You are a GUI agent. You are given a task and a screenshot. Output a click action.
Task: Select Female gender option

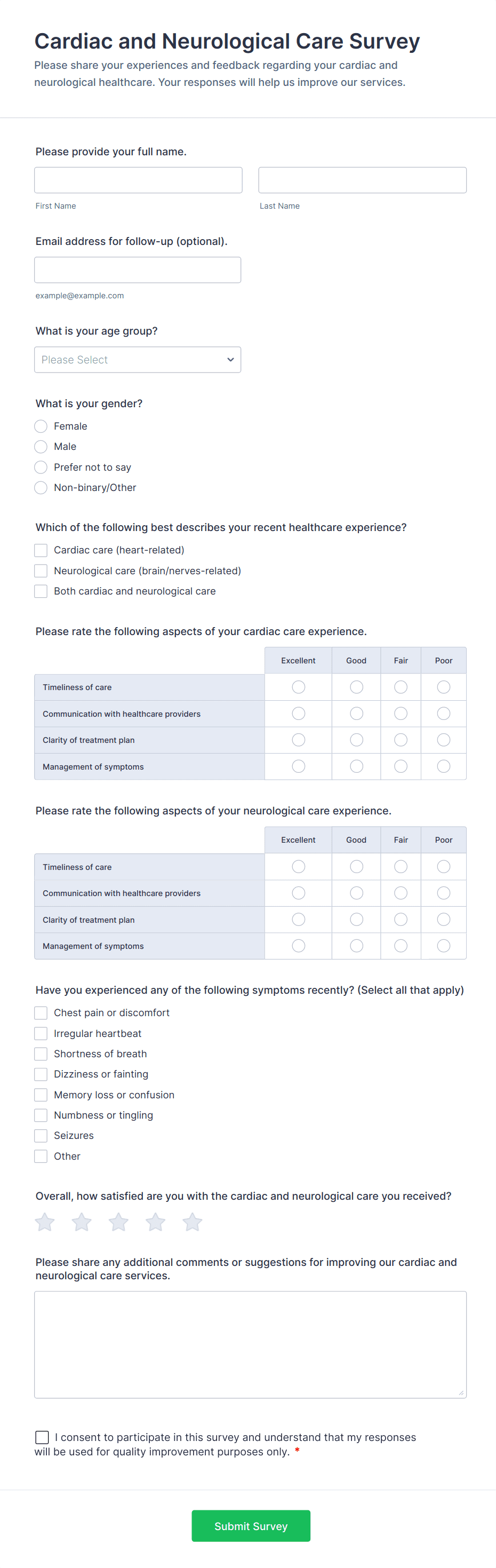(x=41, y=426)
